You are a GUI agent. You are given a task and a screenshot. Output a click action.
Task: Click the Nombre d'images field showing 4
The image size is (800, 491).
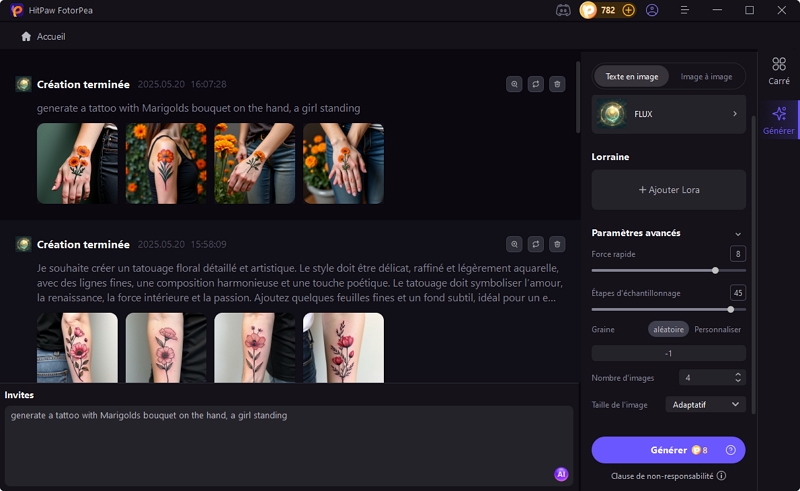coord(712,378)
